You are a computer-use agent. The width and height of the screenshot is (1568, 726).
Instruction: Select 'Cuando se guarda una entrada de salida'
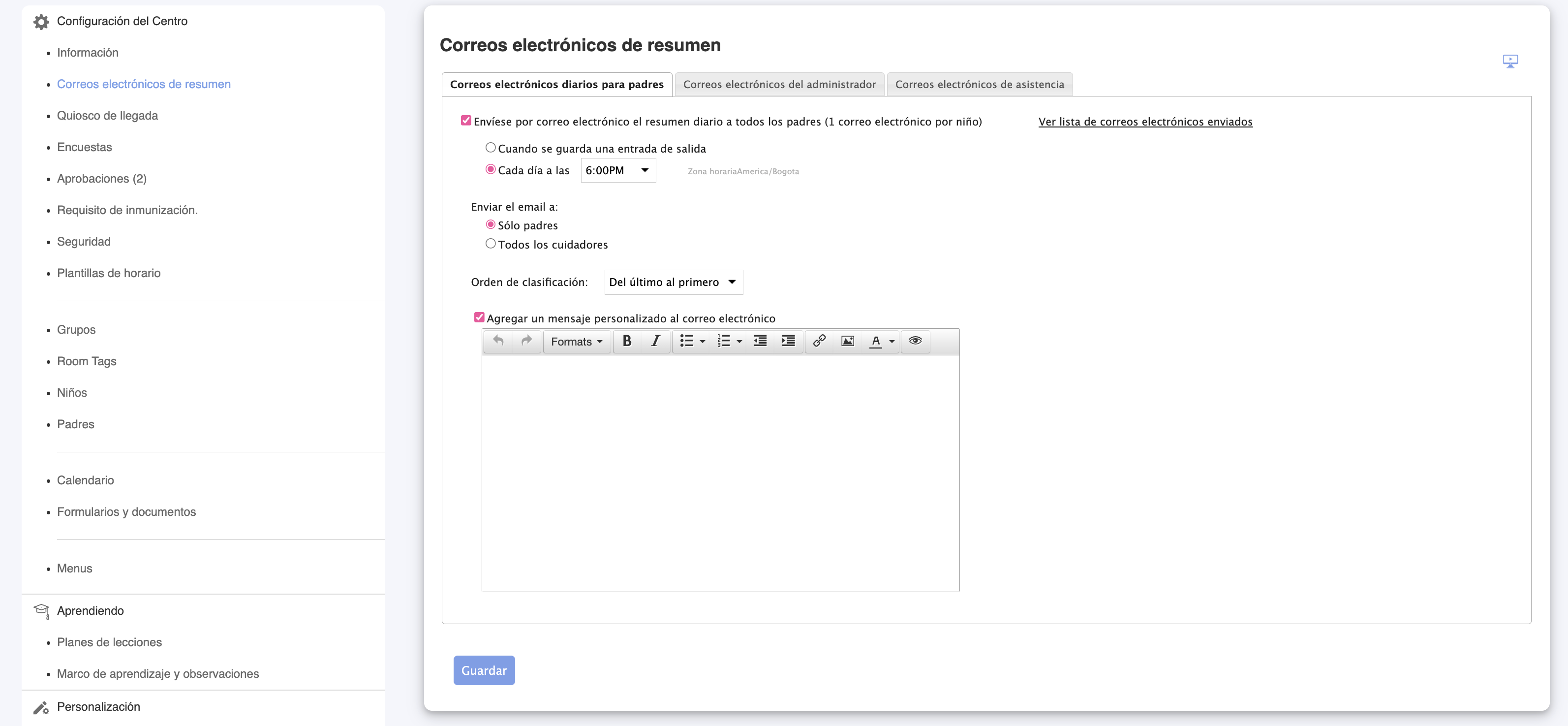[490, 147]
